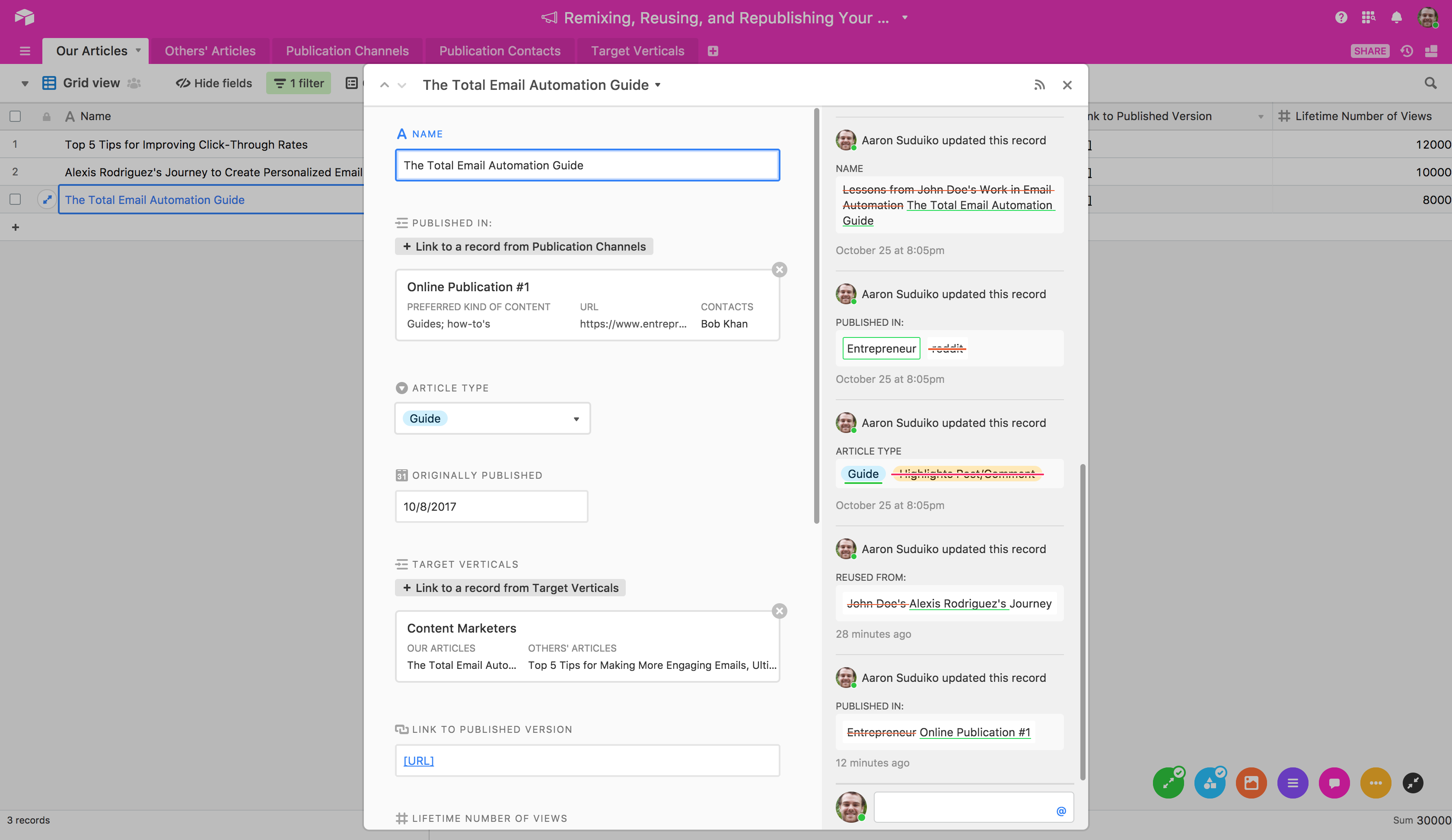Select row 'Top 5 Tips for Improving Click-Through Rates'
This screenshot has height=840, width=1452.
(186, 145)
